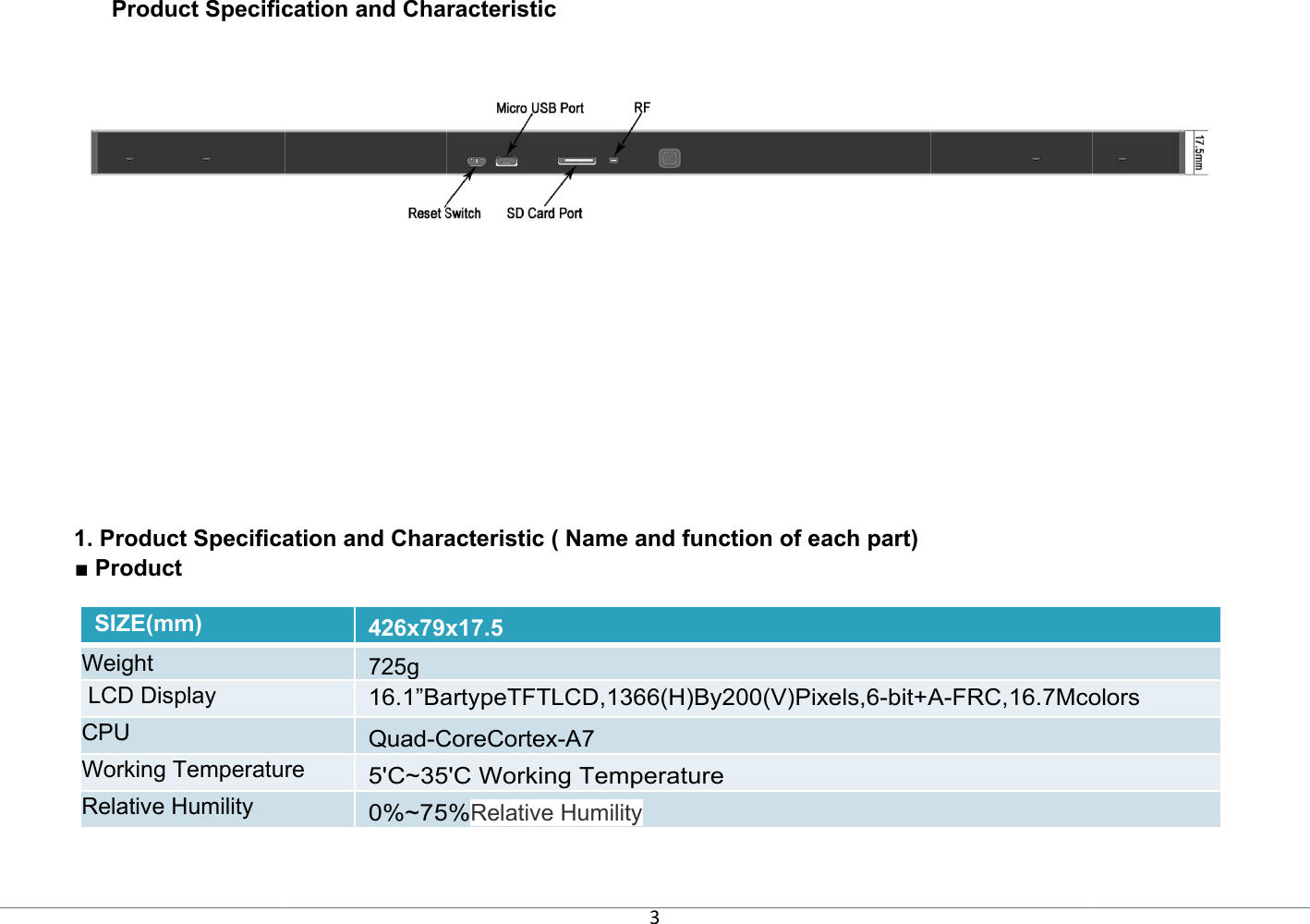Viewport: 1310px width, 924px height.
Task: Click the '0%~75%Relative Humility' value
Action: pyautogui.click(x=505, y=813)
